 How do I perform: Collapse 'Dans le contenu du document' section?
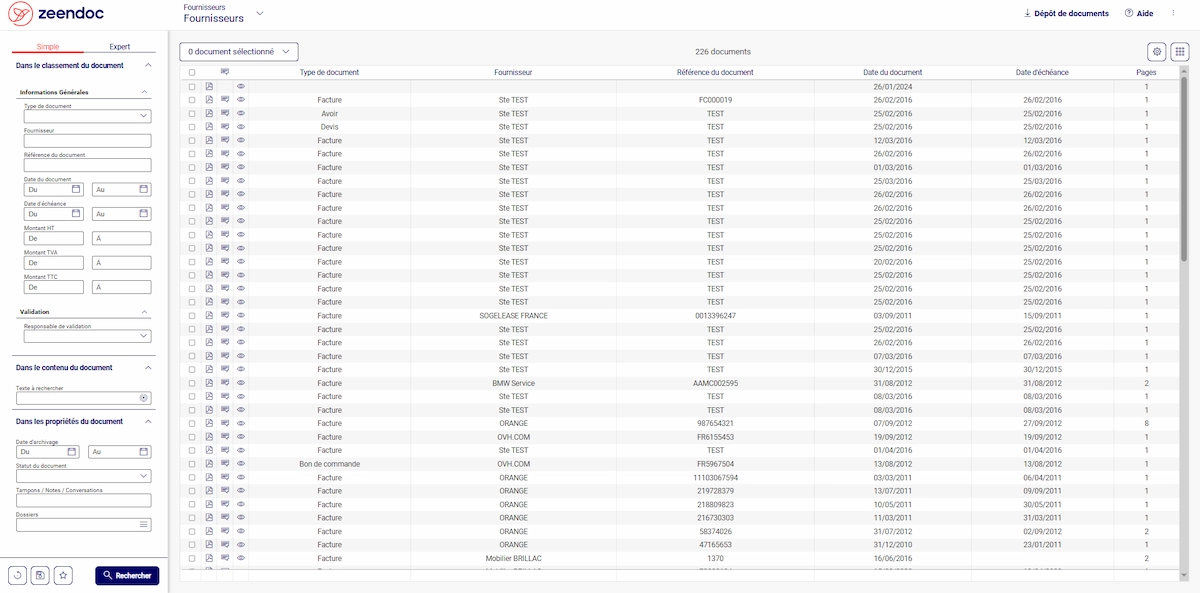click(148, 367)
